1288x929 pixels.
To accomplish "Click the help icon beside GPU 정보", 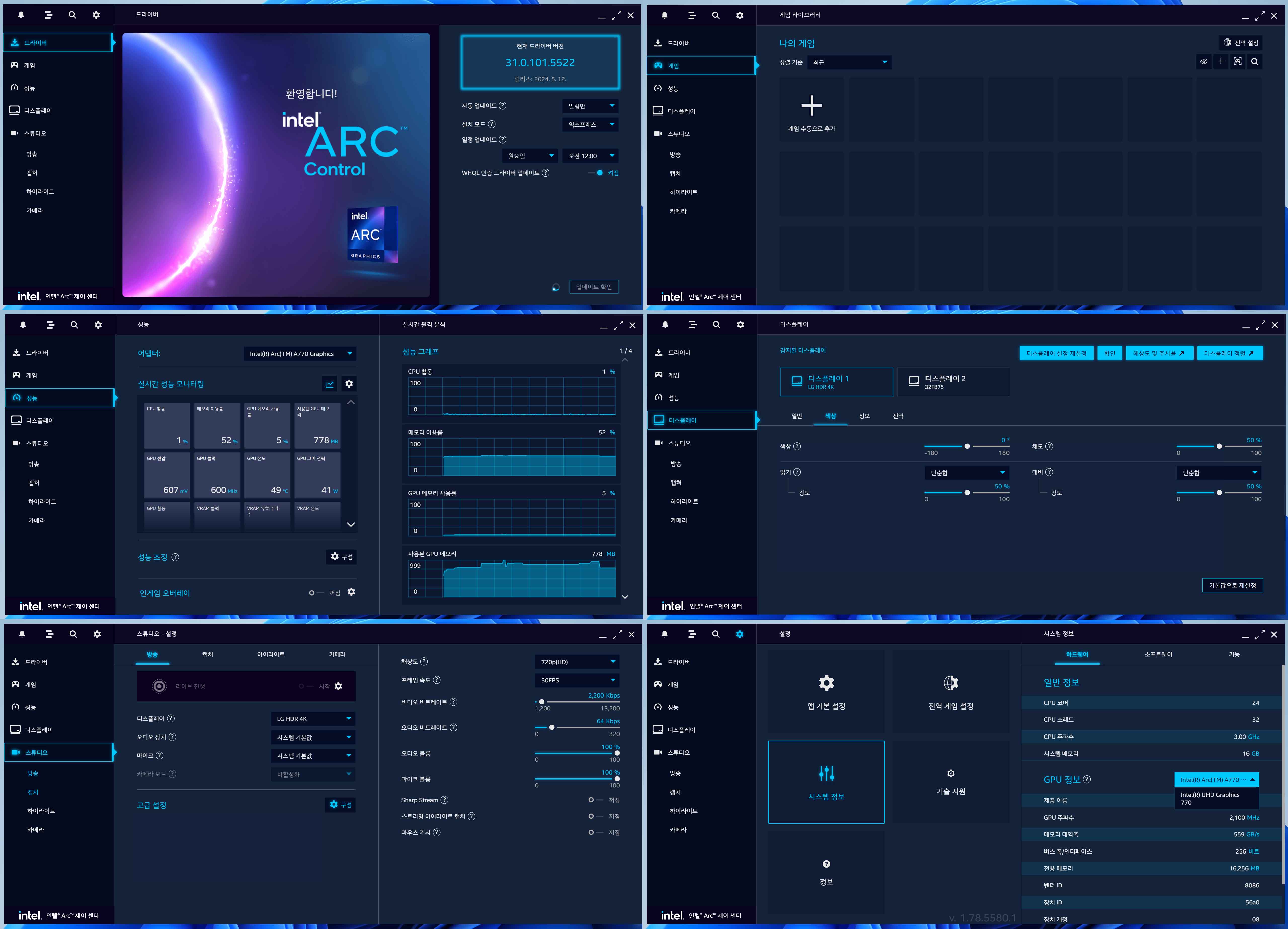I will click(x=1086, y=780).
